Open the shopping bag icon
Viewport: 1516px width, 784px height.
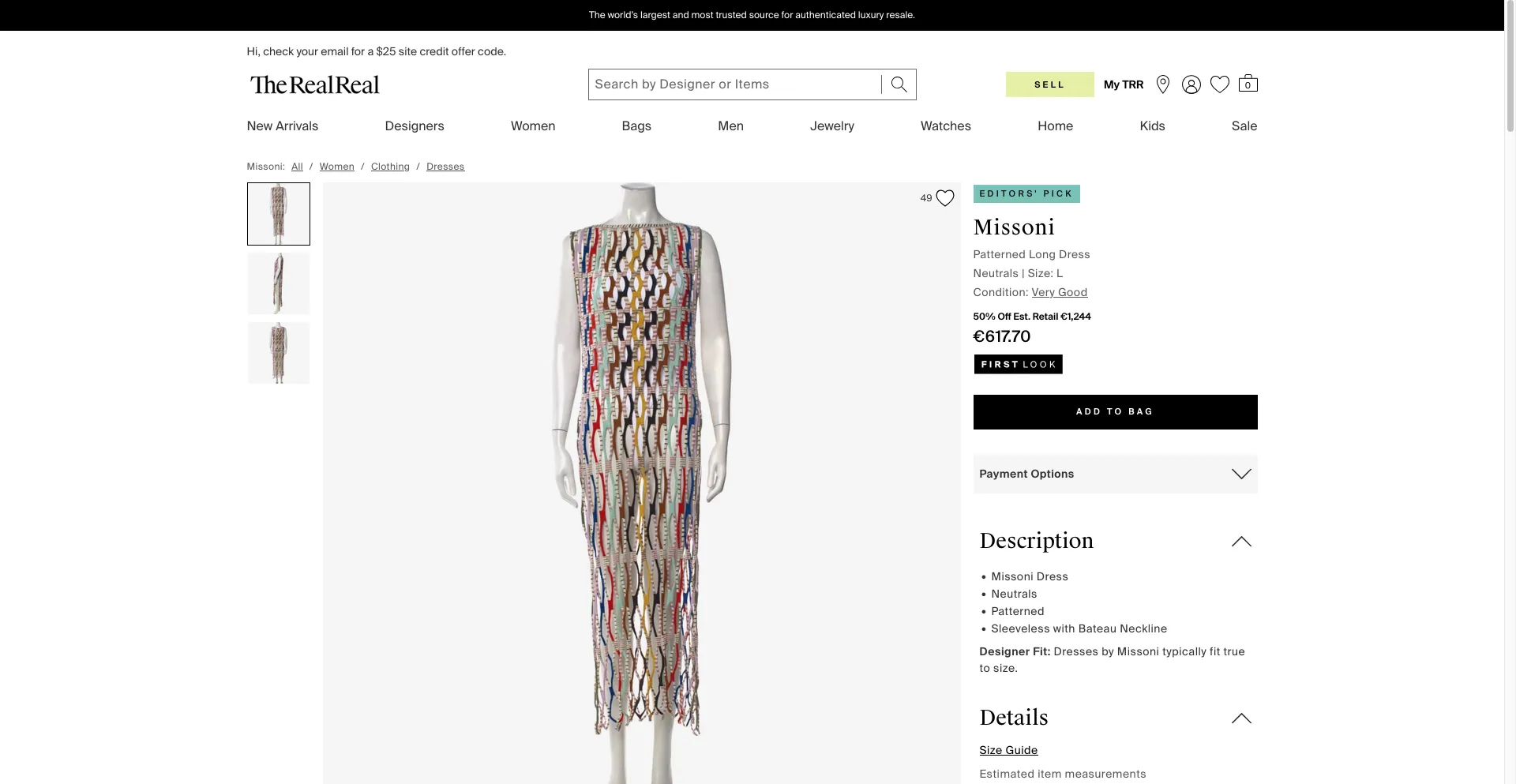(1248, 84)
